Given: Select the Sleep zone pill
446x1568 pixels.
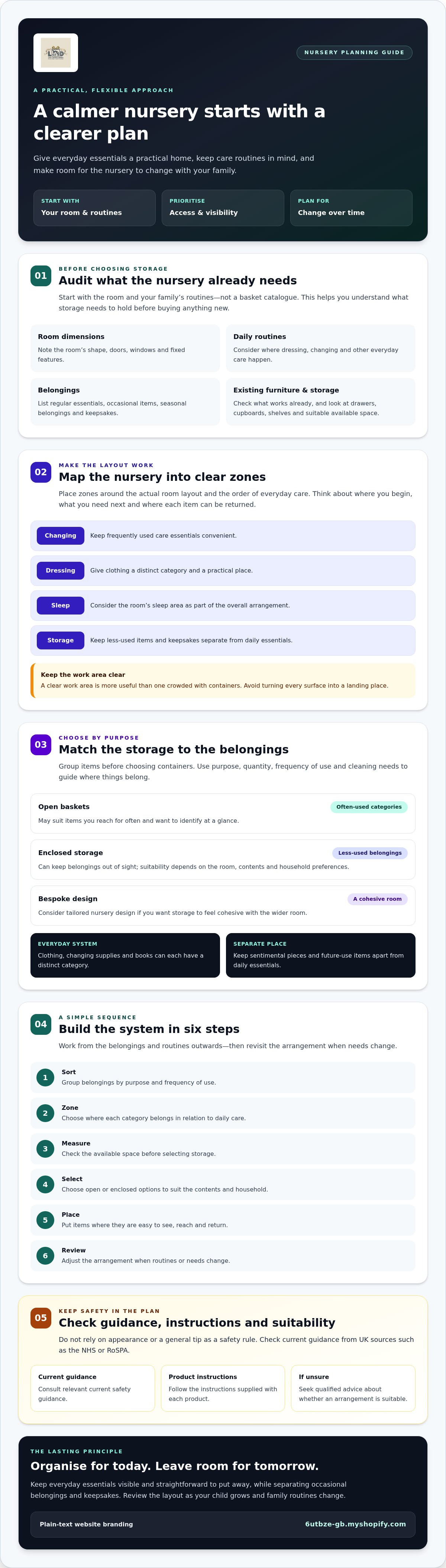Looking at the screenshot, I should pyautogui.click(x=60, y=606).
